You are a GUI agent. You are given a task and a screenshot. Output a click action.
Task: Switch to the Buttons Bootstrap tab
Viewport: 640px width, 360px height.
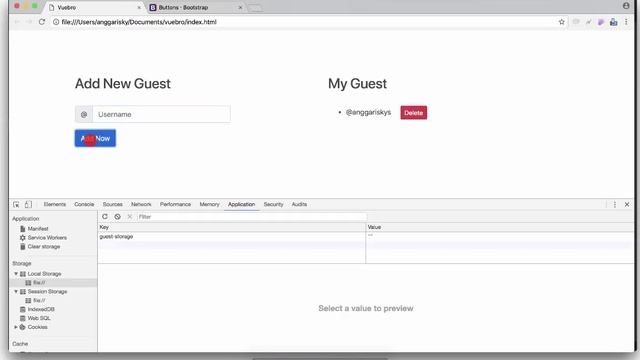[196, 7]
